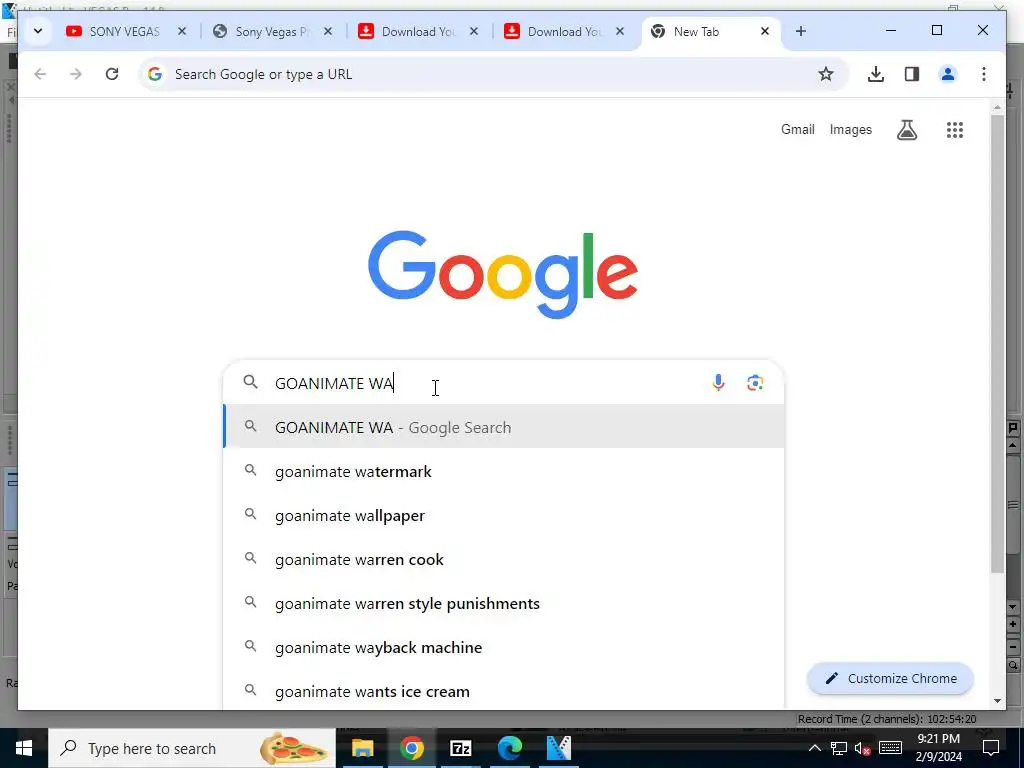Toggle the Chrome side panel
Screen dimensions: 1024x768
point(912,74)
